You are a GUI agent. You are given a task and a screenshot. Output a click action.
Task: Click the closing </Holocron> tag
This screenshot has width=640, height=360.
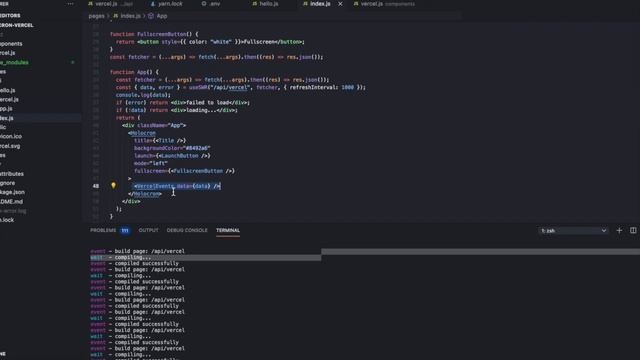tap(145, 194)
